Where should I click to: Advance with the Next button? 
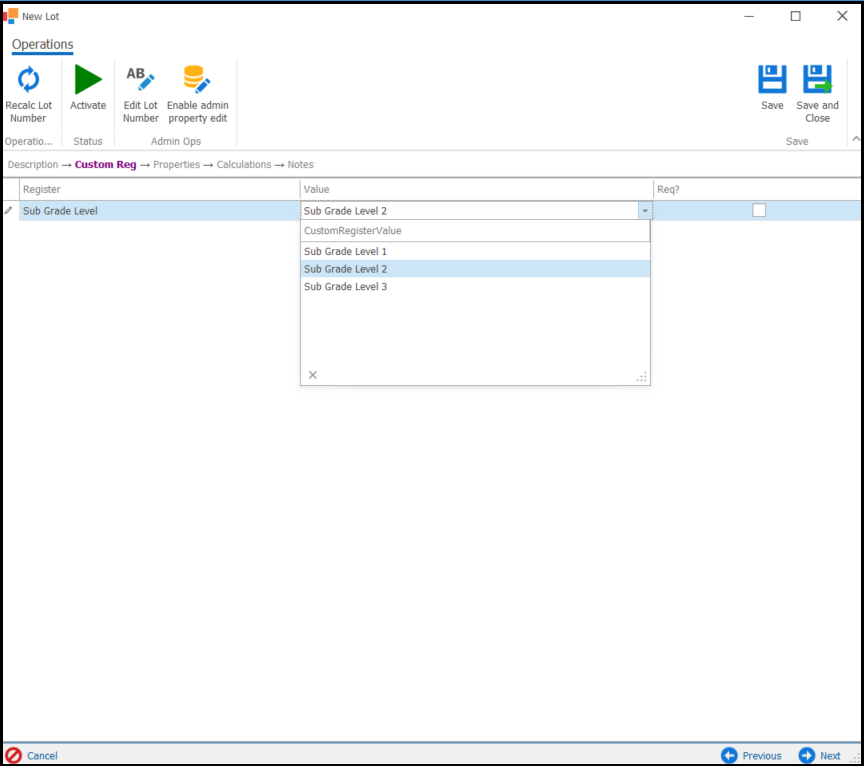pos(819,755)
